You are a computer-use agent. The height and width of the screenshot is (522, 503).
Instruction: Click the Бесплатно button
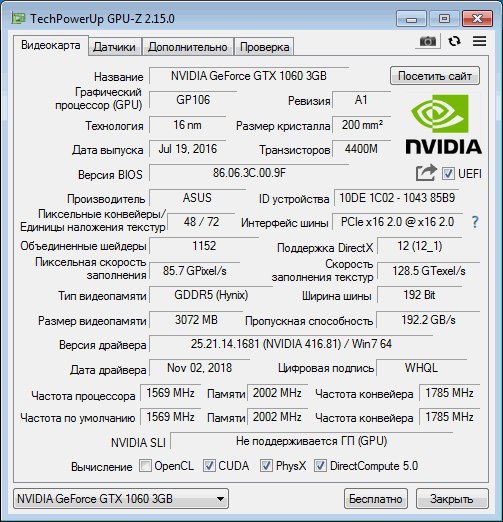376,499
